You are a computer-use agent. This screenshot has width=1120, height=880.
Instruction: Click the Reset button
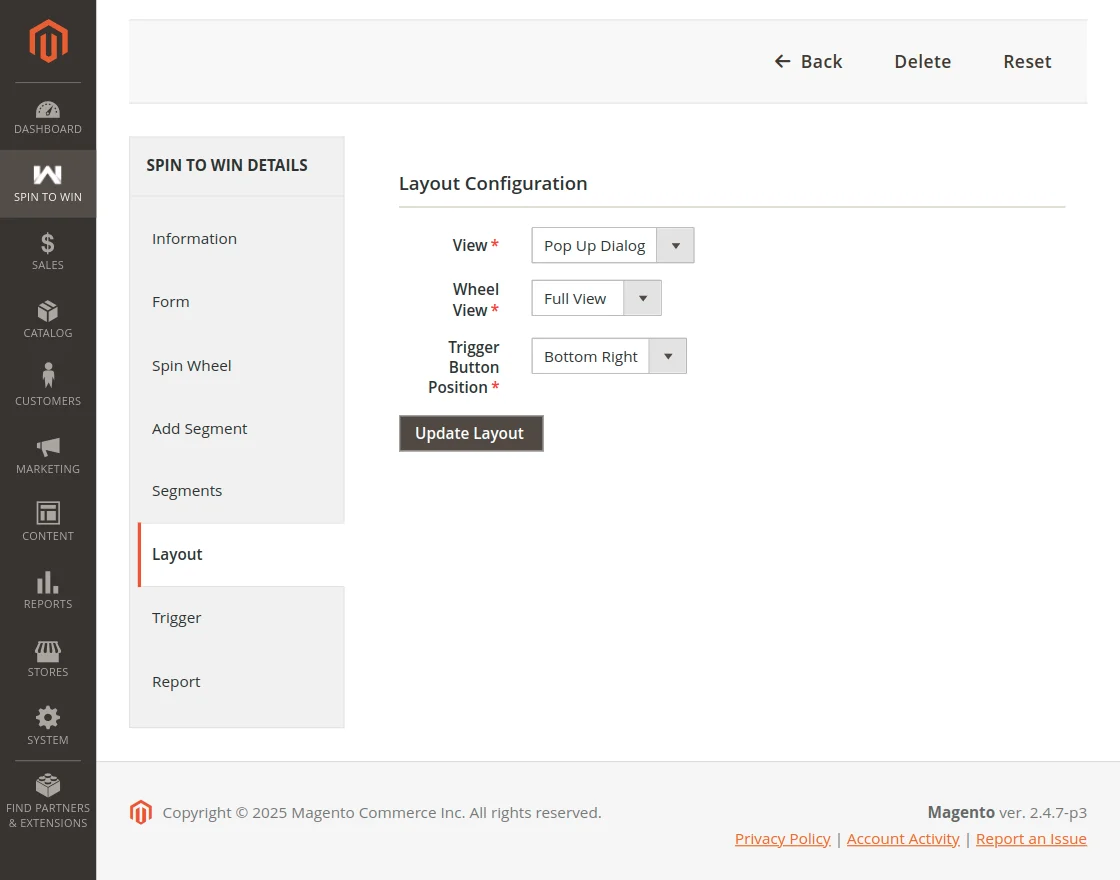pos(1027,61)
